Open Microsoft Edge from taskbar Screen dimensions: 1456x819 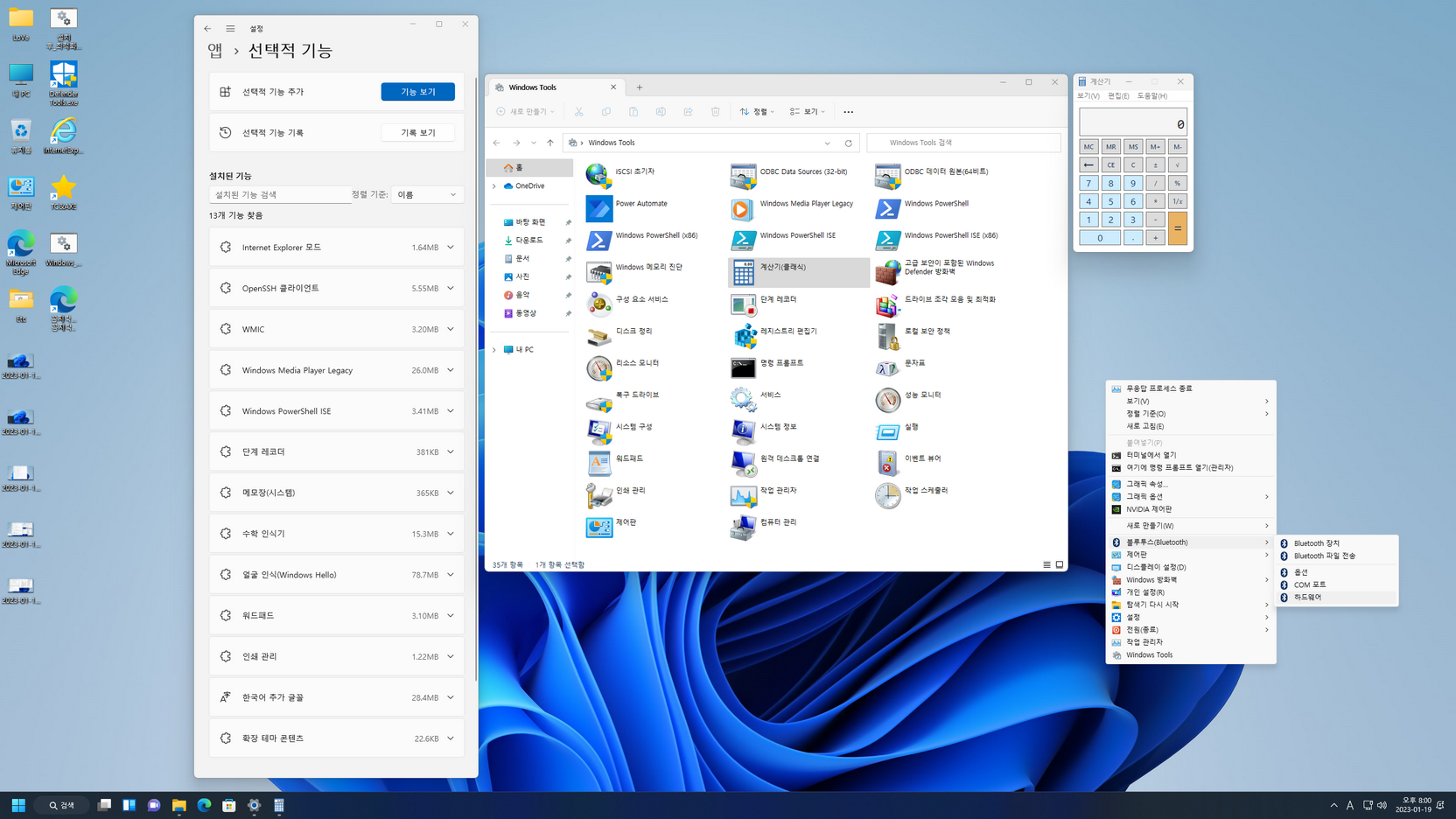pos(204,805)
